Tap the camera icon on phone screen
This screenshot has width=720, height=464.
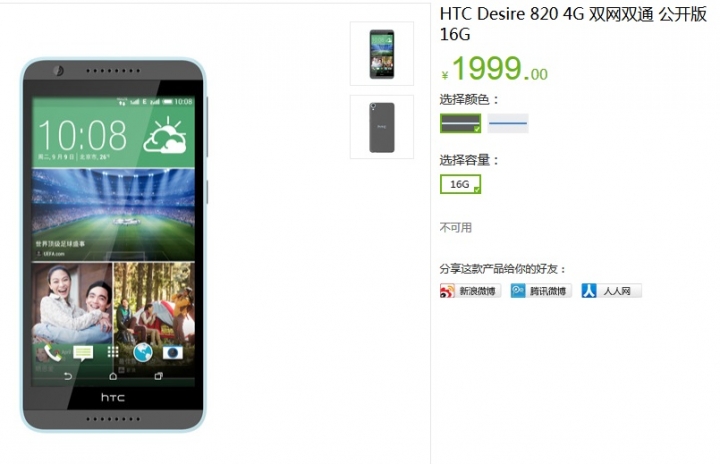173,353
